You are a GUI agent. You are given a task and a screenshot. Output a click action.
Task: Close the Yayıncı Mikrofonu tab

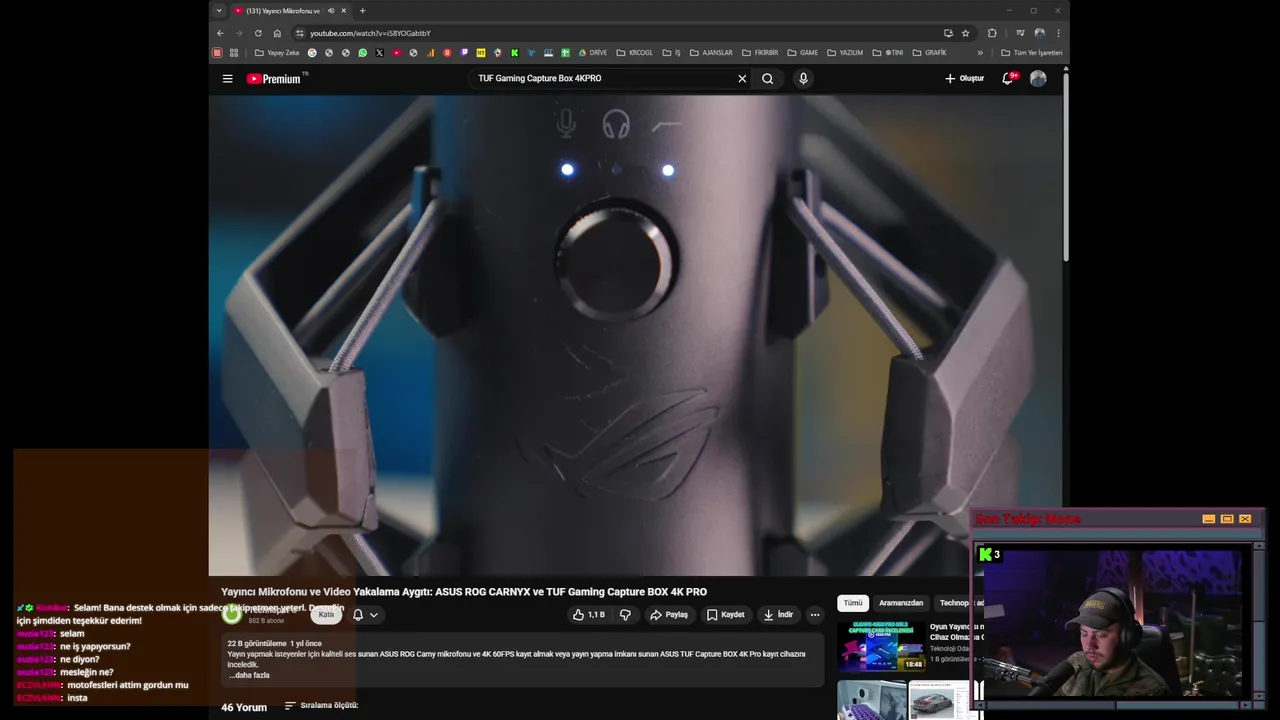point(344,11)
